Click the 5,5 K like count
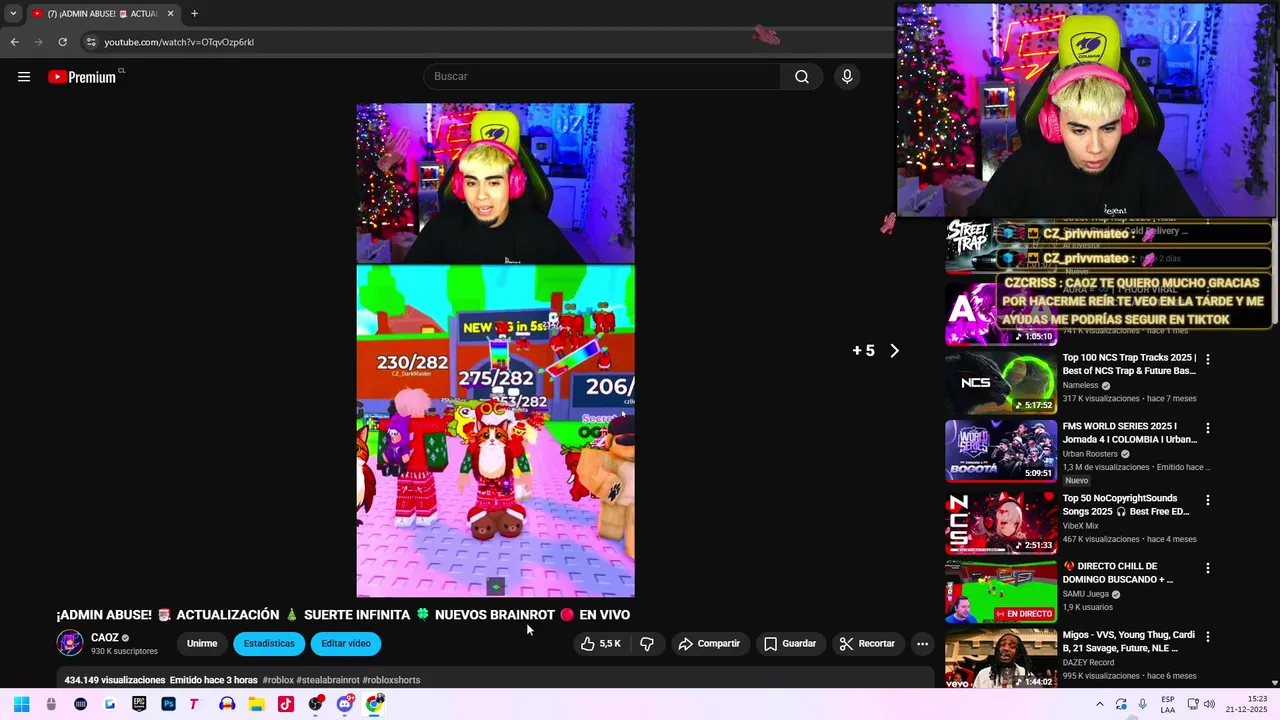 point(610,644)
